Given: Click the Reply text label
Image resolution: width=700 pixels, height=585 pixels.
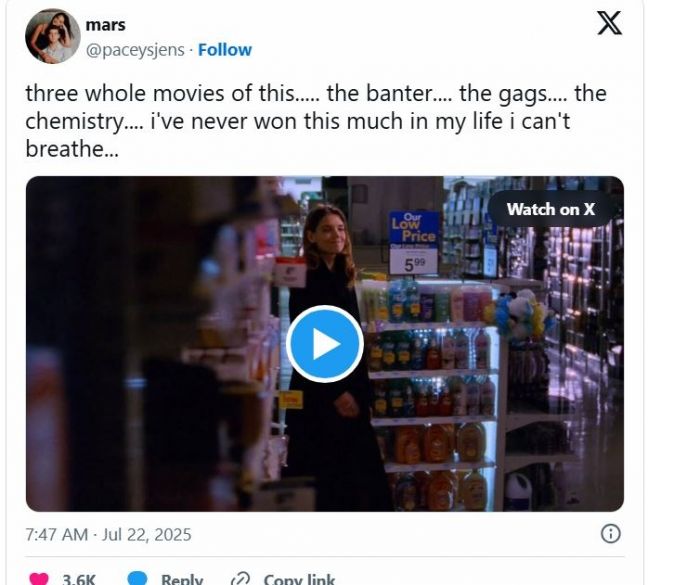Looking at the screenshot, I should (x=182, y=579).
